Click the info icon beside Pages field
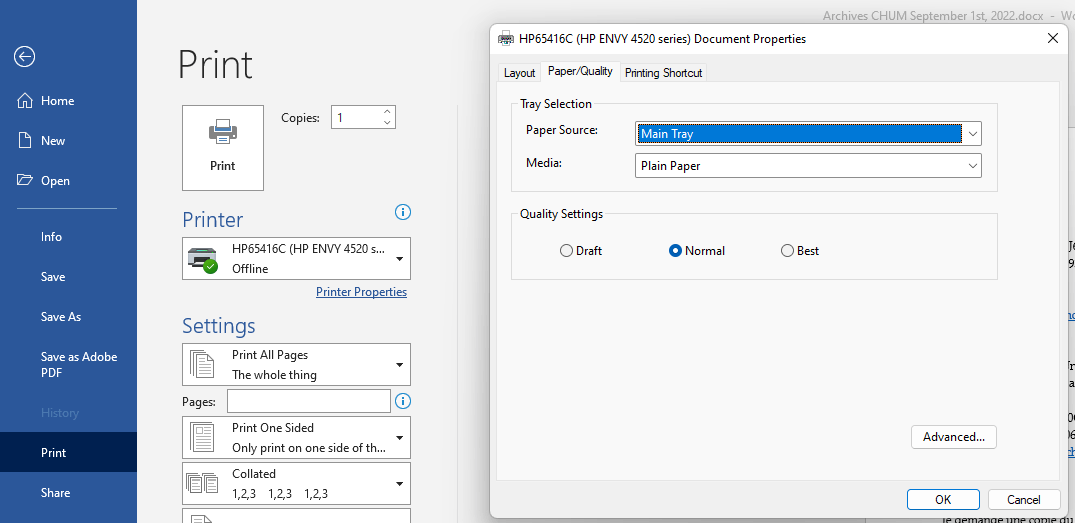 point(403,401)
